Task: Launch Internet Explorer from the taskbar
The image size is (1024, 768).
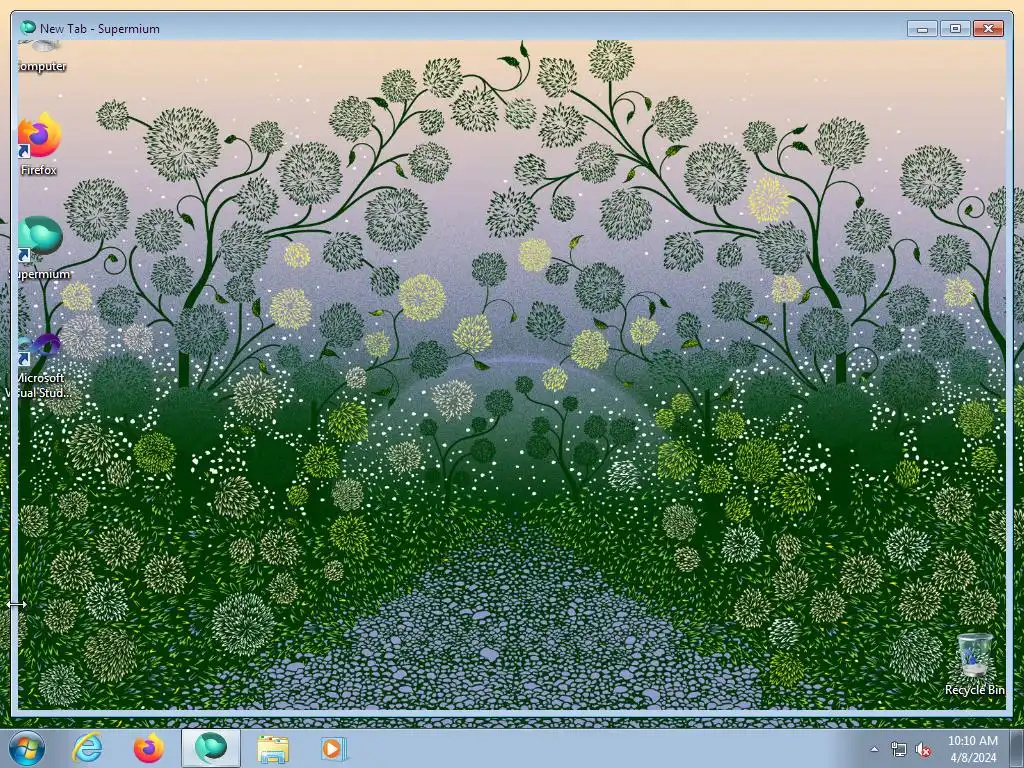Action: tap(88, 748)
